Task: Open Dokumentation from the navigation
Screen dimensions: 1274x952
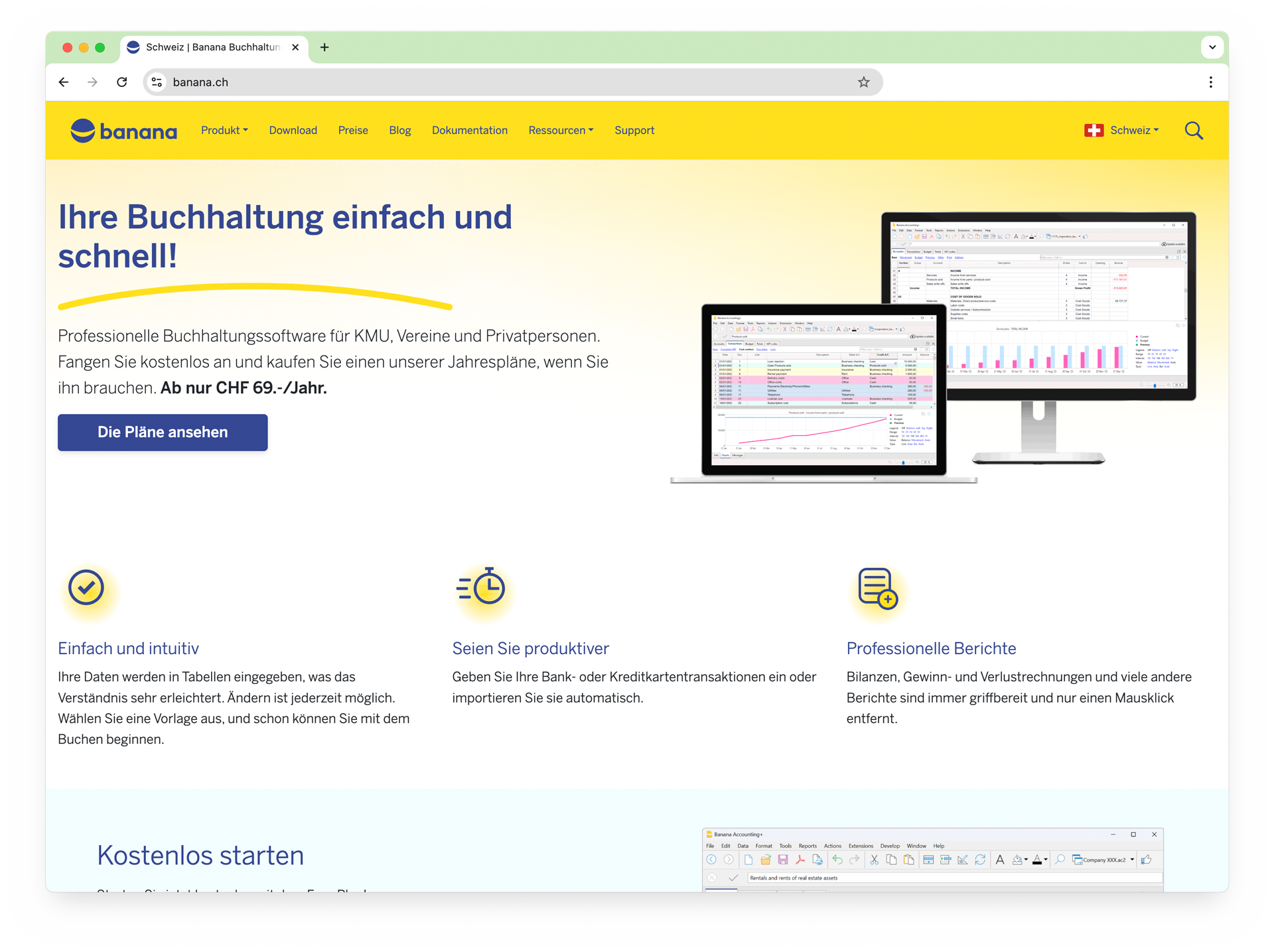Action: click(470, 131)
